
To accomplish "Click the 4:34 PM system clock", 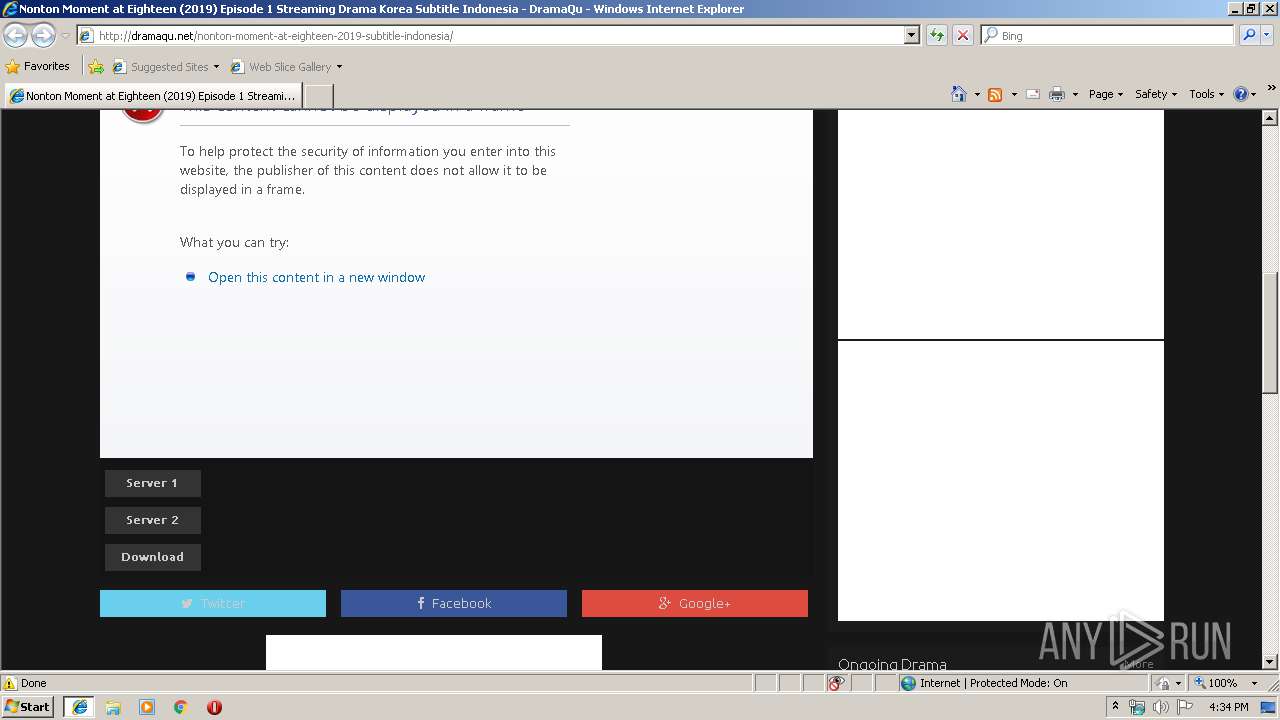I will (x=1228, y=707).
